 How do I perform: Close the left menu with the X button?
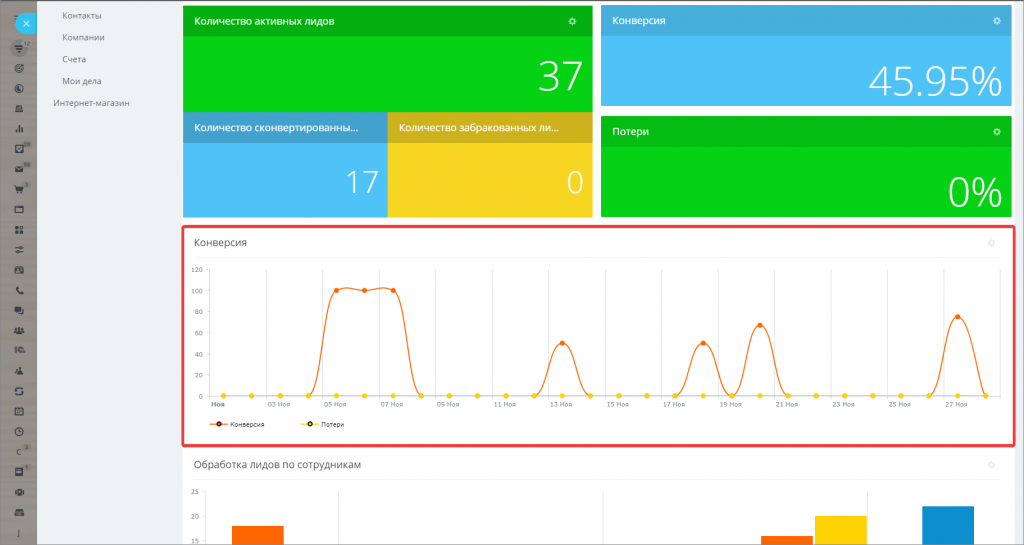[x=26, y=22]
